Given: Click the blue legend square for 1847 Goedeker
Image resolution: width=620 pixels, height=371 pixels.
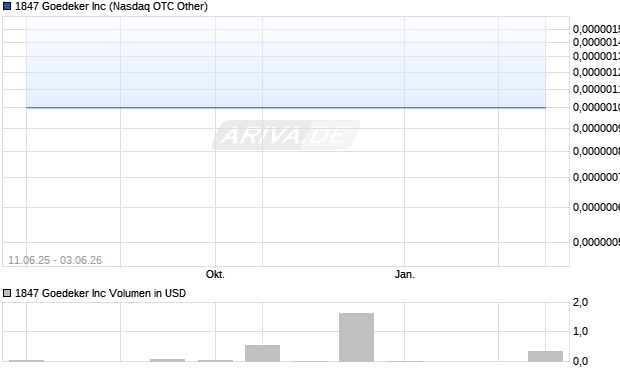Looking at the screenshot, I should point(7,6).
